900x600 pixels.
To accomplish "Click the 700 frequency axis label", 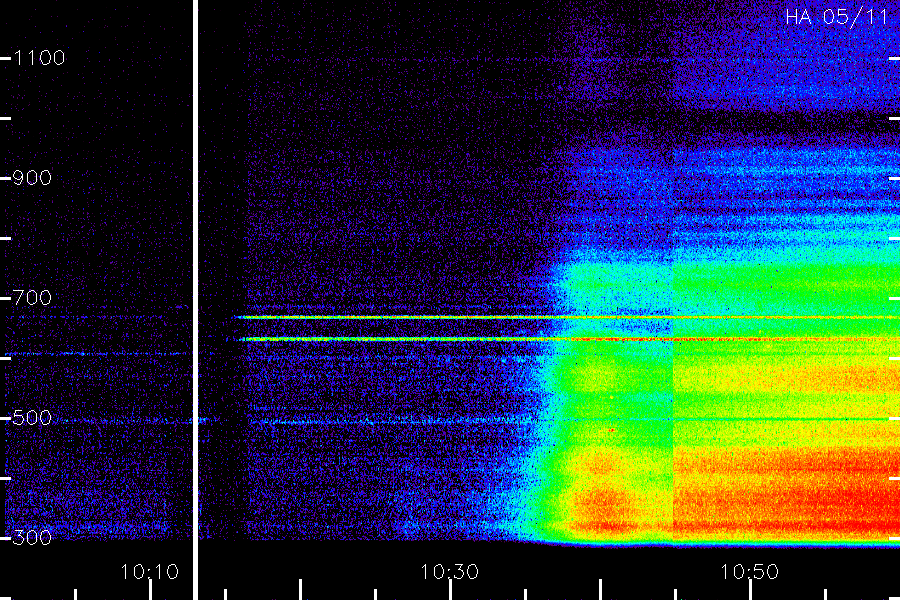I will pos(32,298).
